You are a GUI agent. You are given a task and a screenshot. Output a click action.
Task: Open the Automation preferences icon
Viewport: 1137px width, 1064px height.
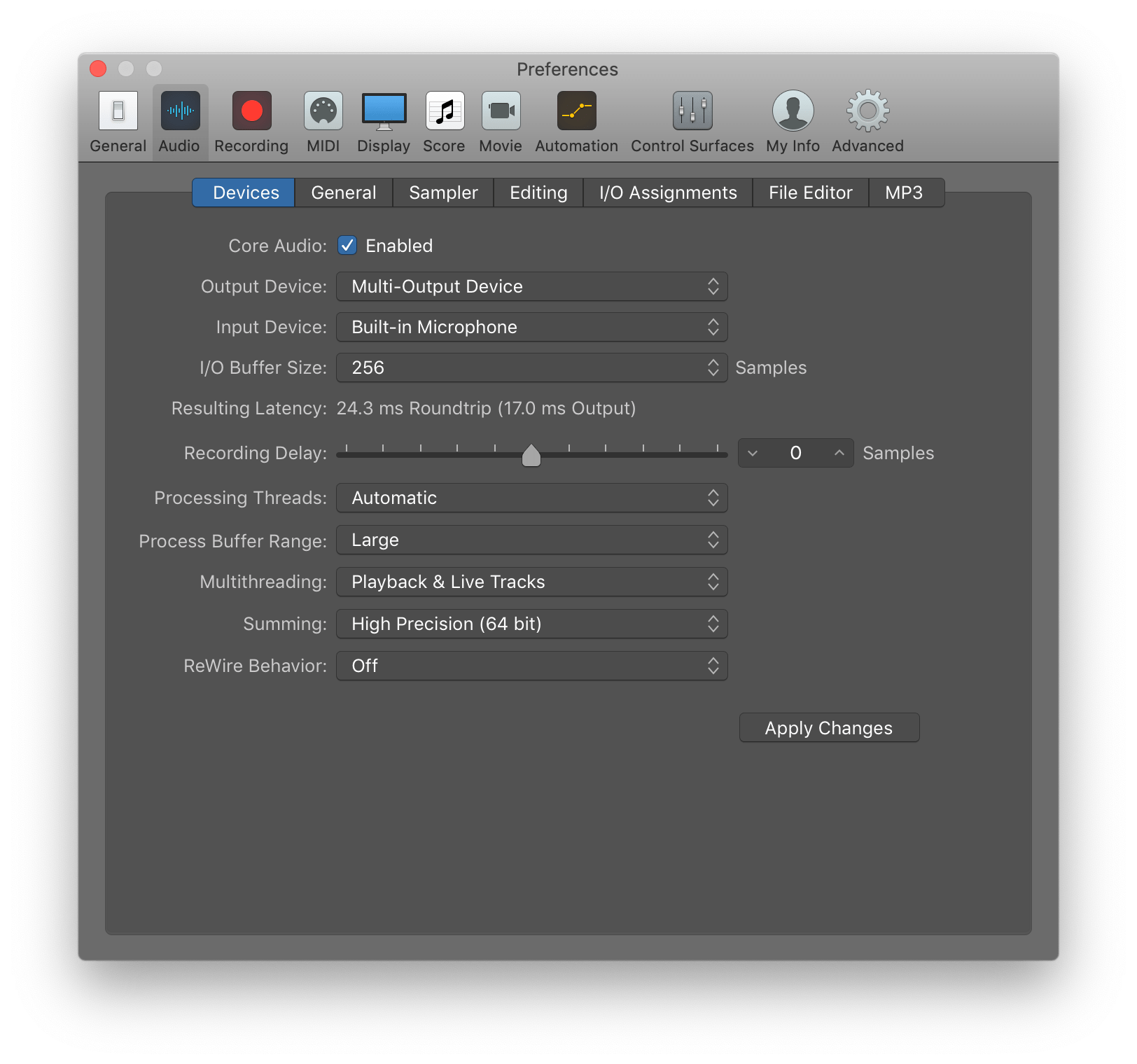pyautogui.click(x=576, y=121)
